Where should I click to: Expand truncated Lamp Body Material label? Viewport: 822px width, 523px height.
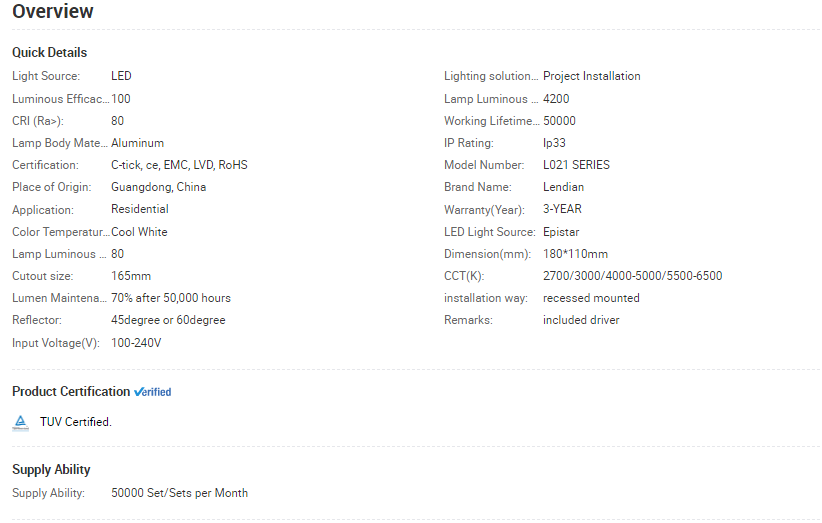tap(60, 143)
